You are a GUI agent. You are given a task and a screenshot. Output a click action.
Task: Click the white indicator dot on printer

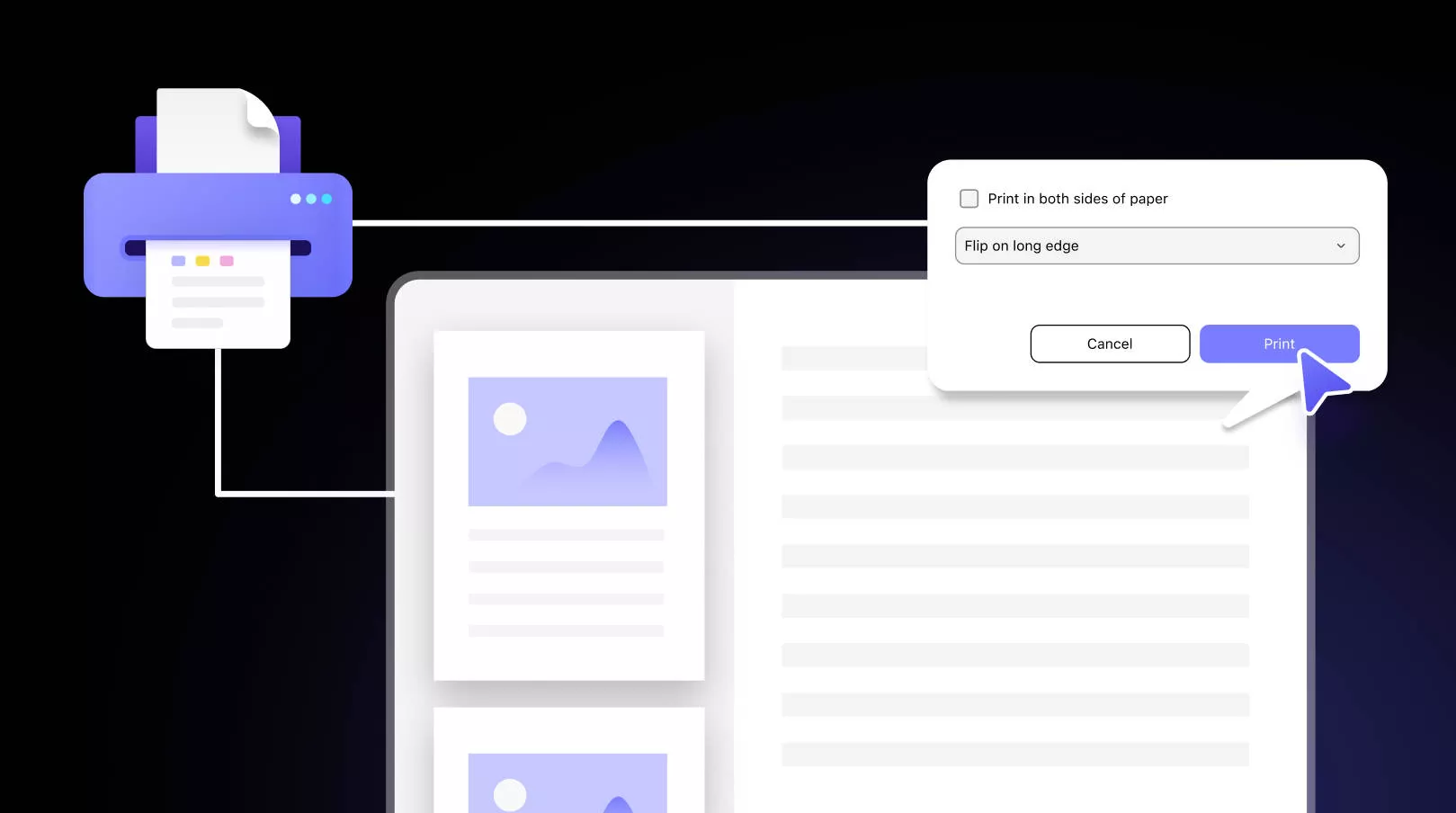point(295,199)
